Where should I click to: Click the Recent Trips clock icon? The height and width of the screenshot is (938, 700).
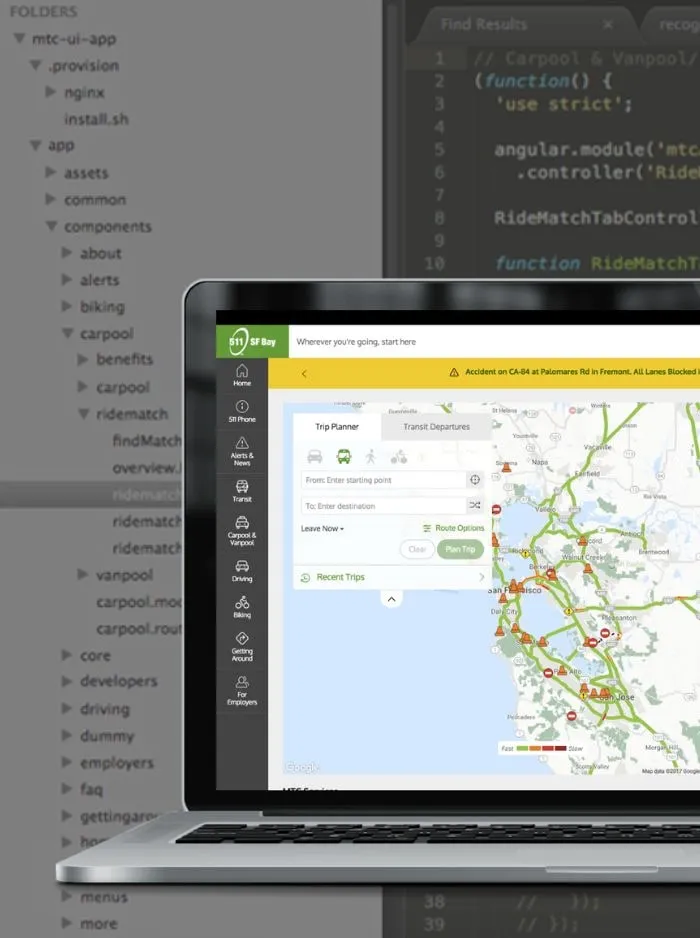(305, 577)
